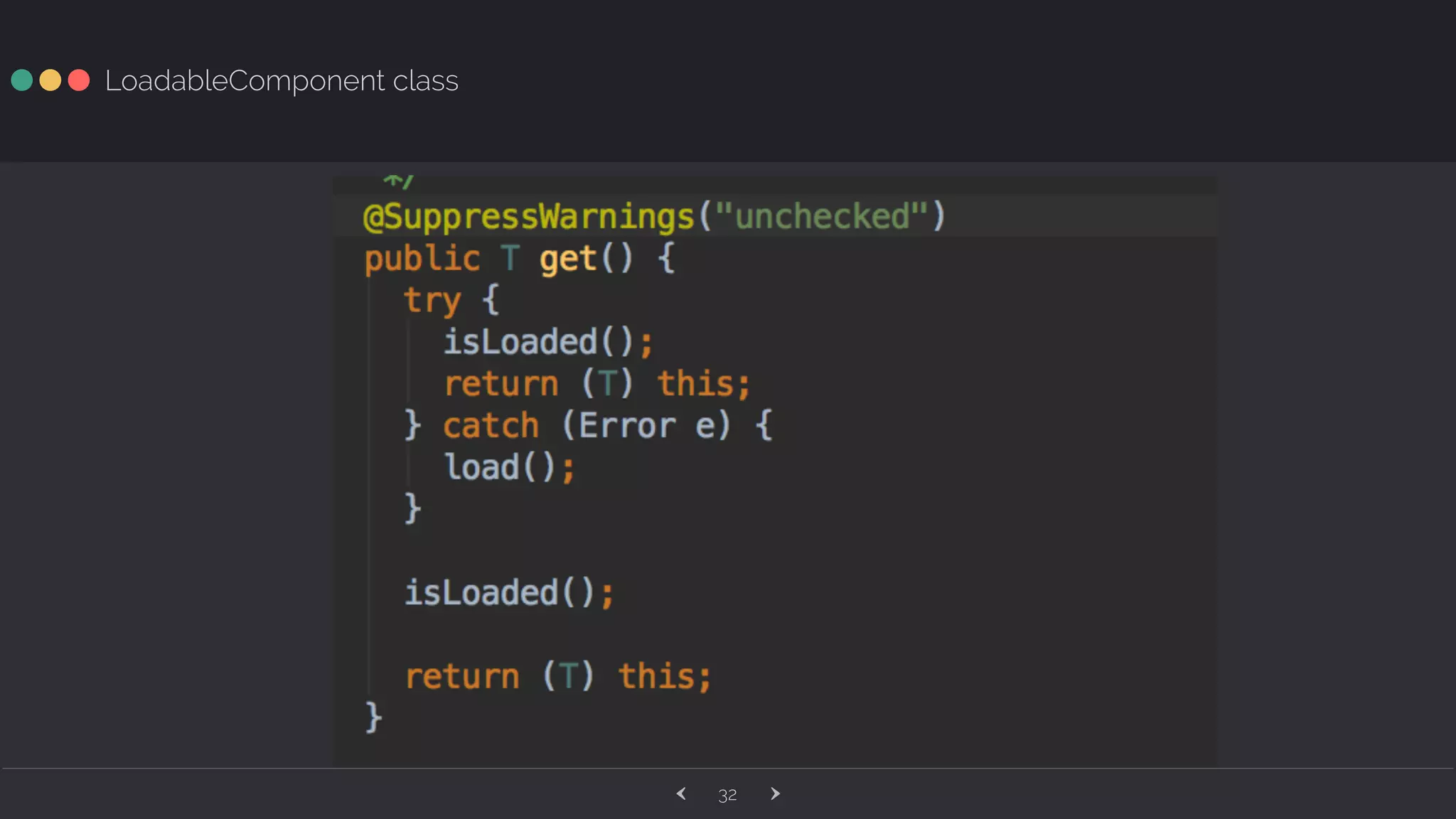Click the isLoaded() call after the catch block

pos(508,593)
